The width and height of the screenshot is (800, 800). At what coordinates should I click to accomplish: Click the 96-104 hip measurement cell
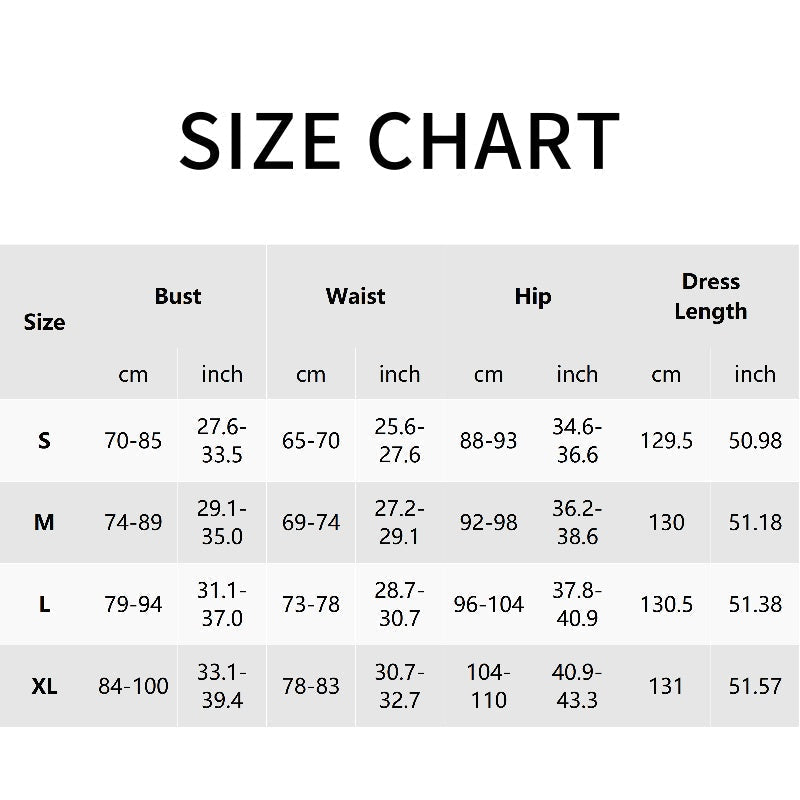click(488, 604)
